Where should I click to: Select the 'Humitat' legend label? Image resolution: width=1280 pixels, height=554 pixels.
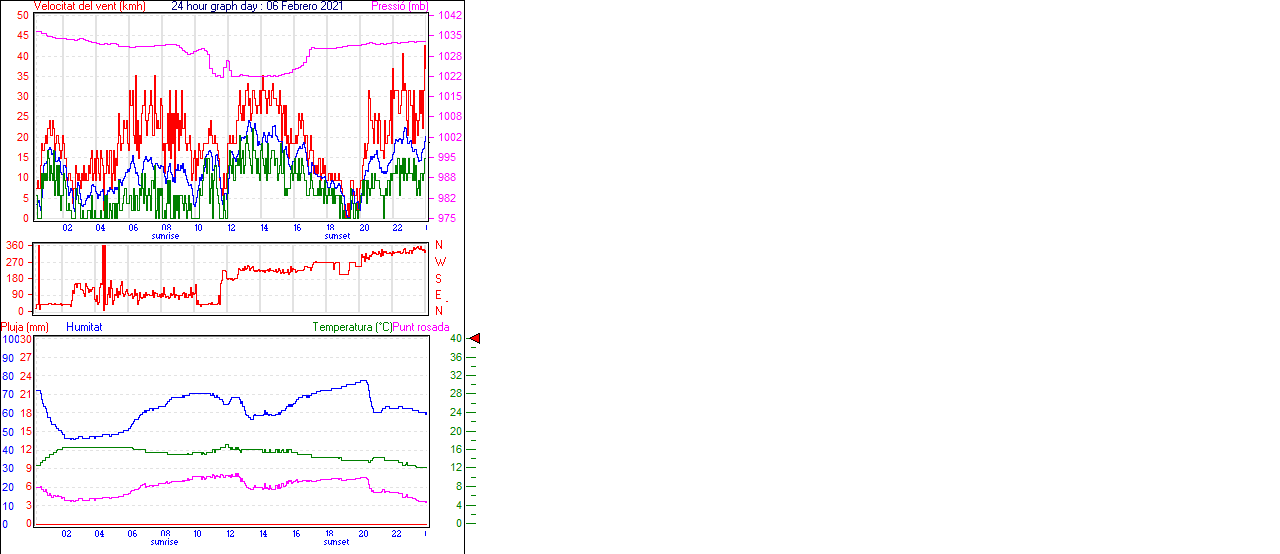pos(84,327)
